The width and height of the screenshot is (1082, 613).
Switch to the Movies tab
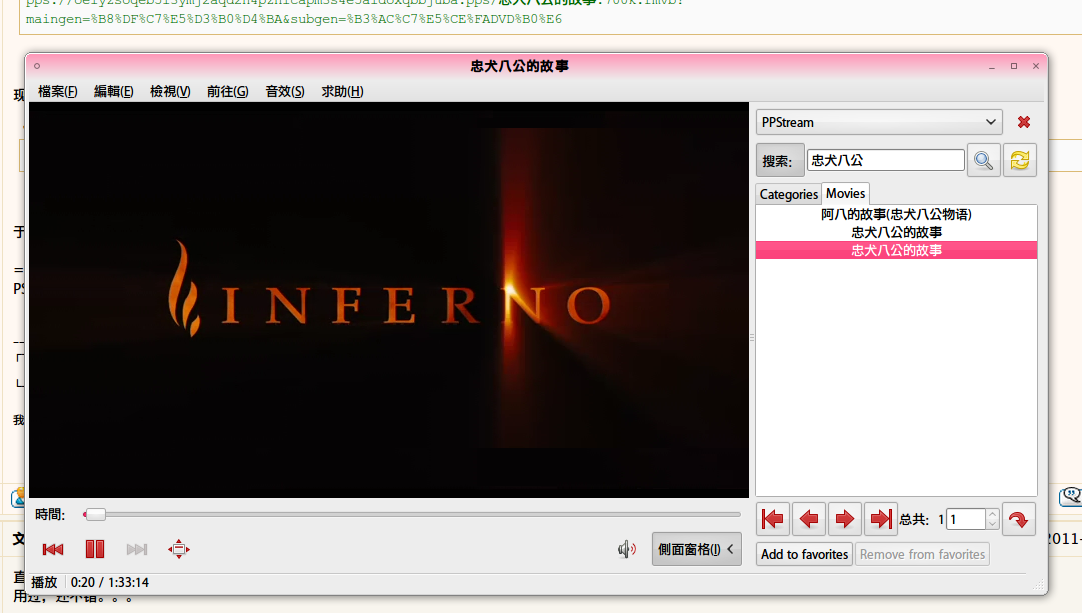pyautogui.click(x=845, y=194)
